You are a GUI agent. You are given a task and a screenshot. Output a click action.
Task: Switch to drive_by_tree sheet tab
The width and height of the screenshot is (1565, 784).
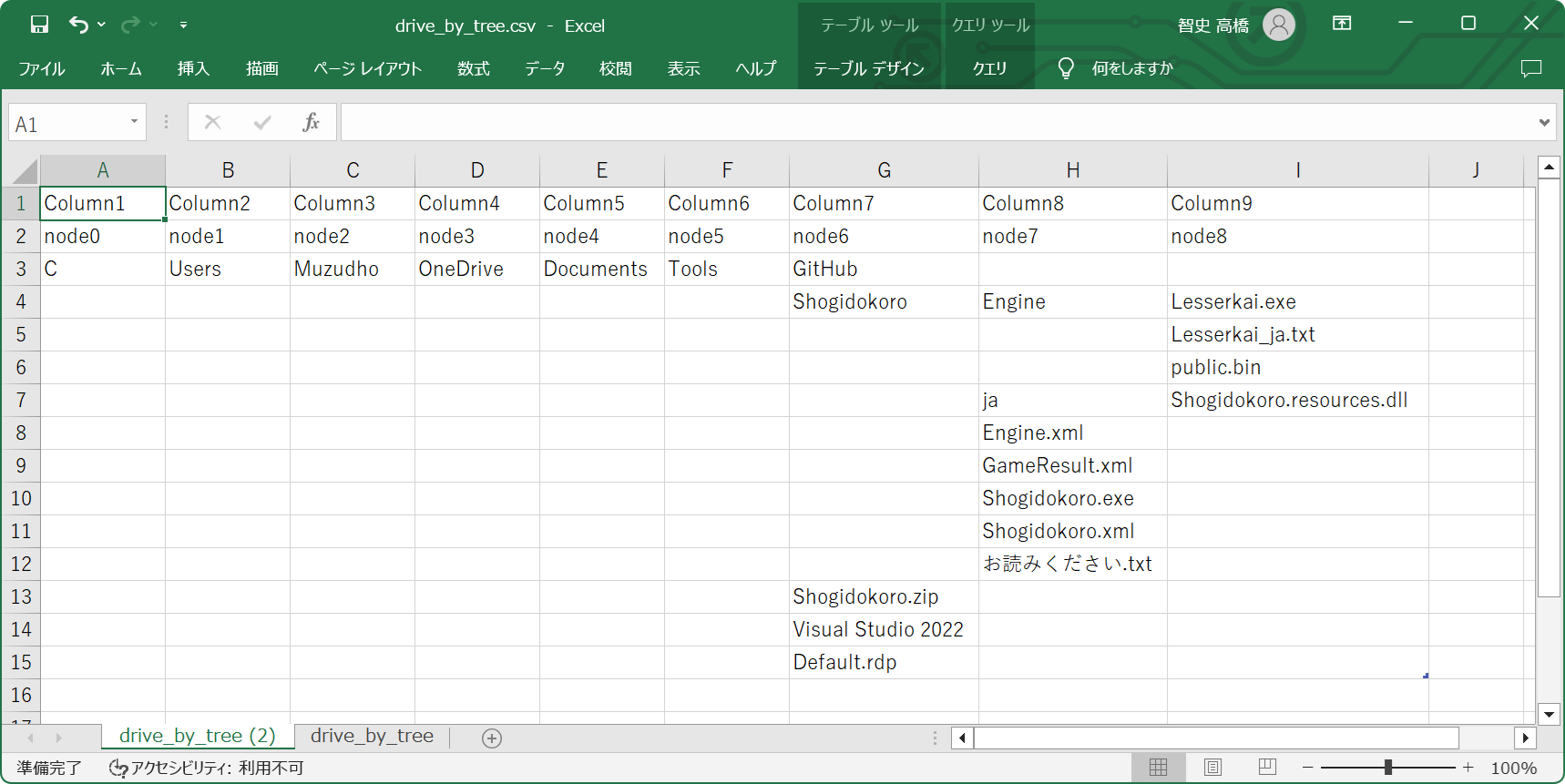pos(372,736)
